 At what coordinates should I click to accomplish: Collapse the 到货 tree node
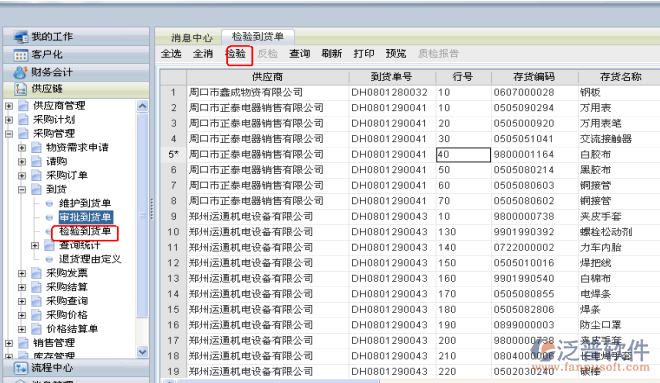tap(22, 190)
